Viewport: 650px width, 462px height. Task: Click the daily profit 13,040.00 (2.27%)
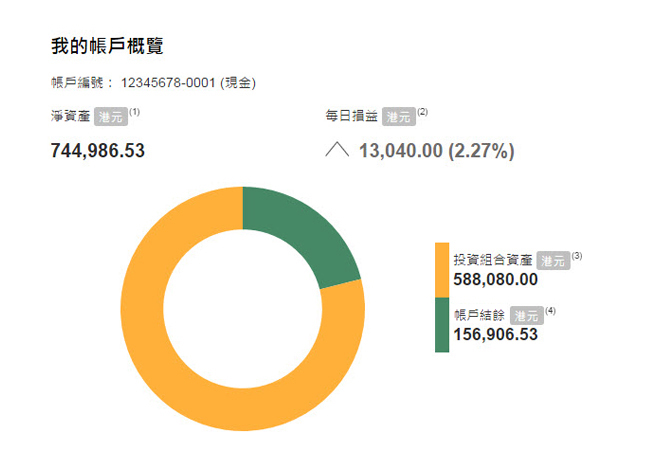[436, 151]
